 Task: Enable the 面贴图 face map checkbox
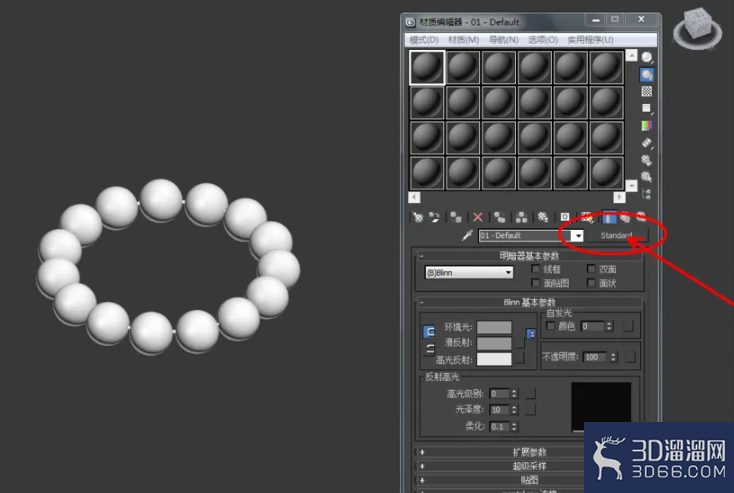(x=536, y=283)
